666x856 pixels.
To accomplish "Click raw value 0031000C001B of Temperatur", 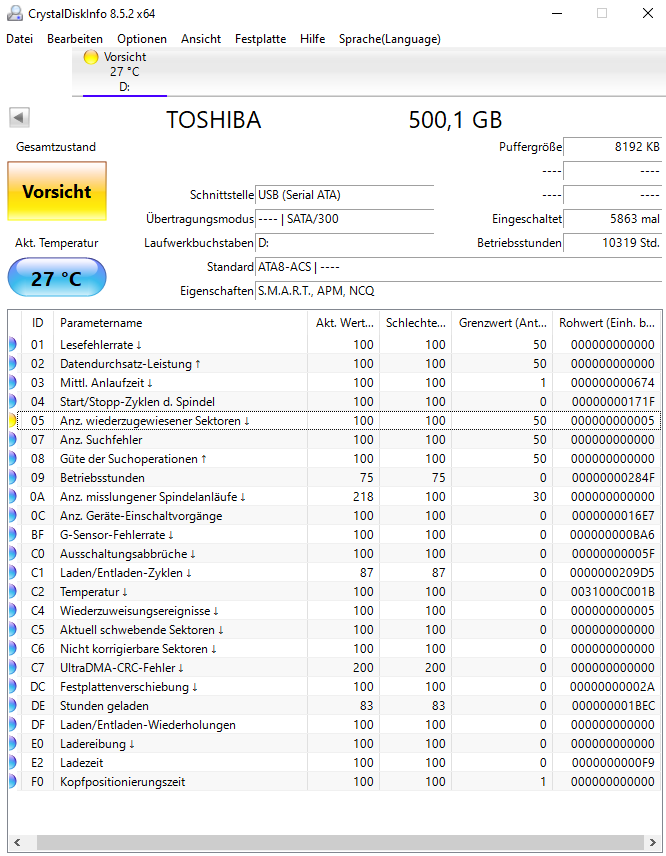I will click(x=613, y=592).
